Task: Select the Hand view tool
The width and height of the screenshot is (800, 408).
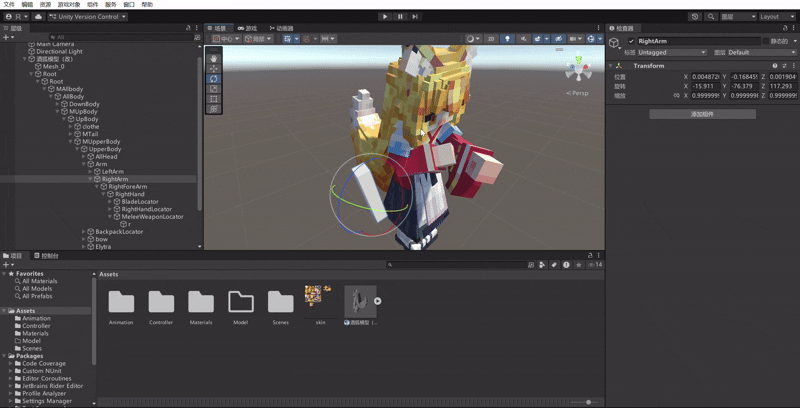Action: click(214, 58)
